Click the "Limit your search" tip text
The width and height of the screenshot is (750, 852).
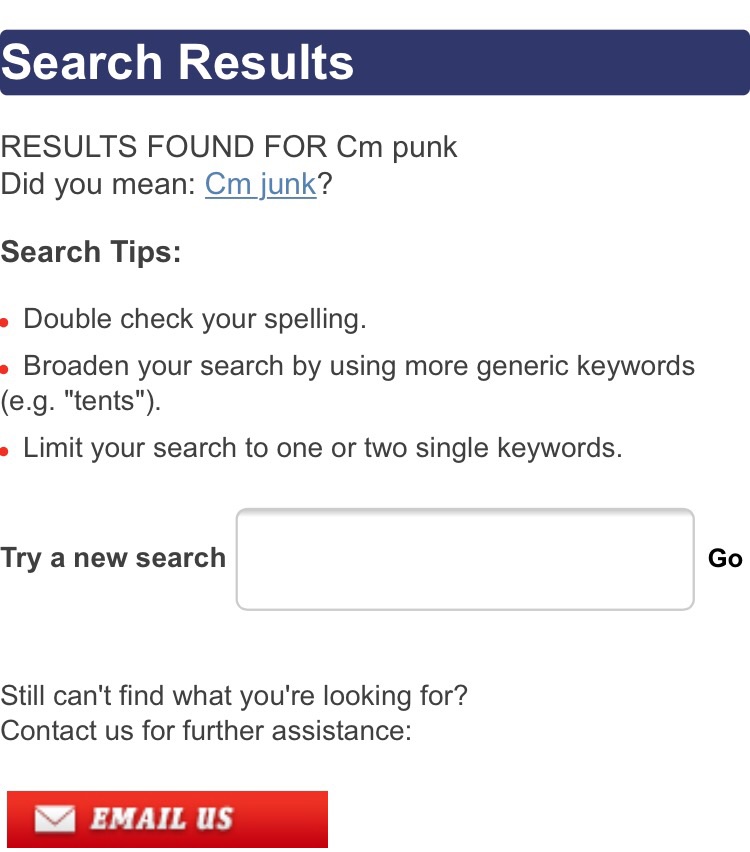[x=322, y=448]
